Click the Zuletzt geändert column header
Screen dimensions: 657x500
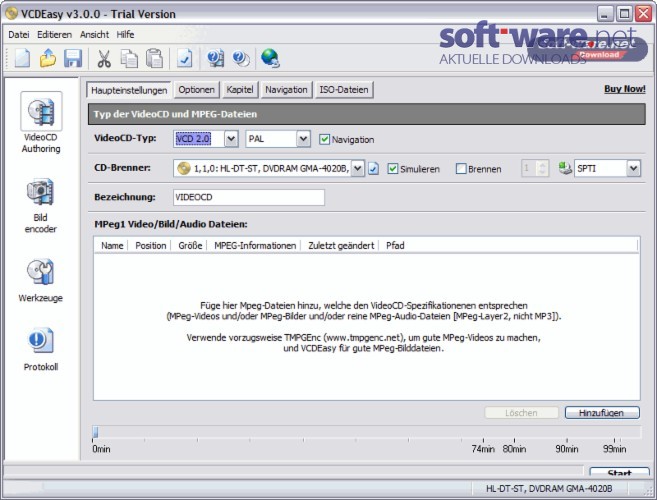pos(341,246)
